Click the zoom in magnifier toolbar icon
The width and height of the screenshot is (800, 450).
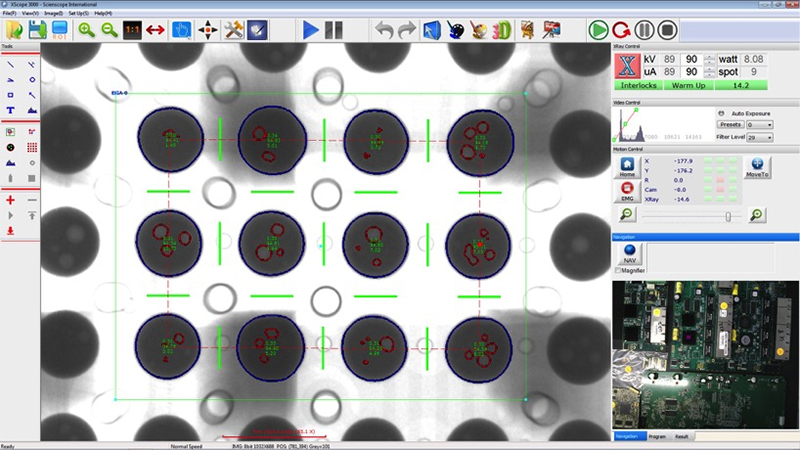(87, 29)
